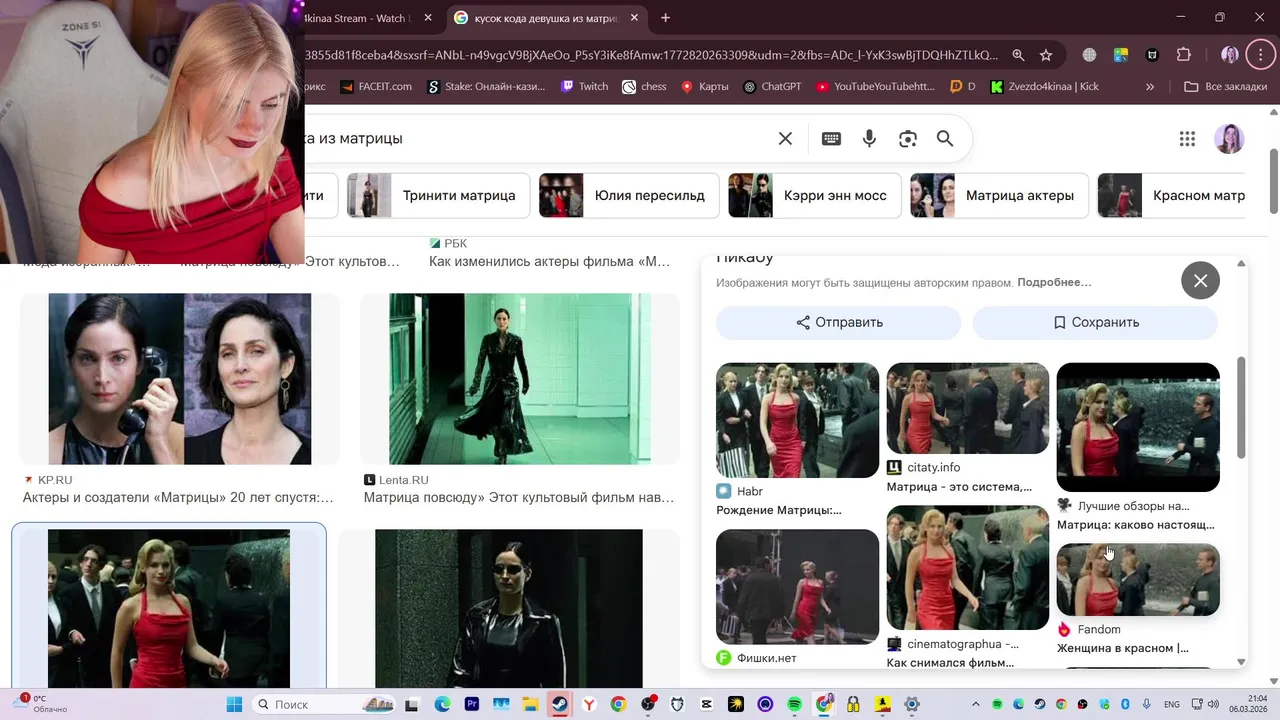Viewport: 1280px width, 720px height.
Task: Open Spotify from the taskbar
Action: coord(795,704)
